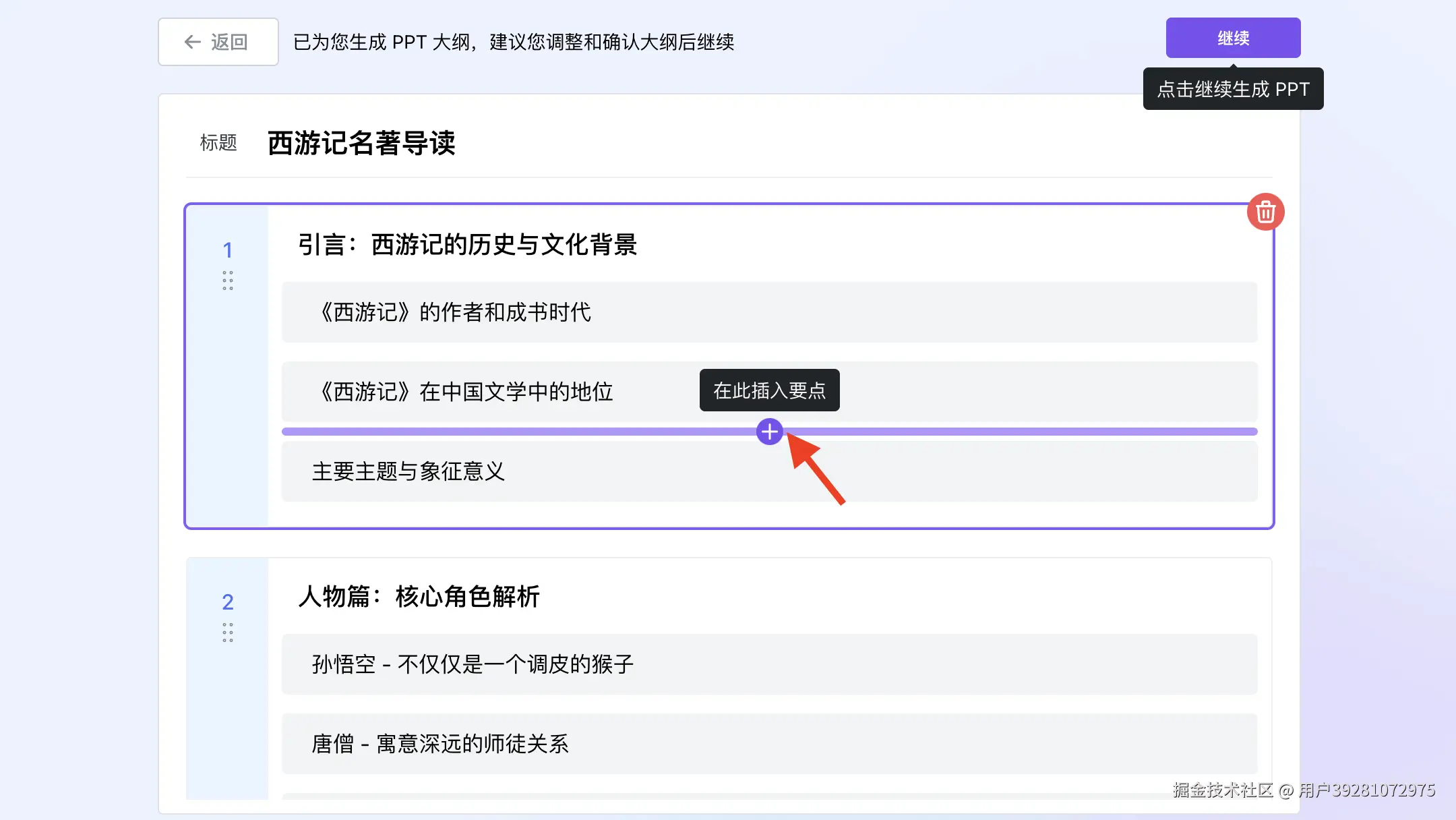The width and height of the screenshot is (1456, 820).
Task: Edit the title 西游记名著导读
Action: pyautogui.click(x=361, y=143)
